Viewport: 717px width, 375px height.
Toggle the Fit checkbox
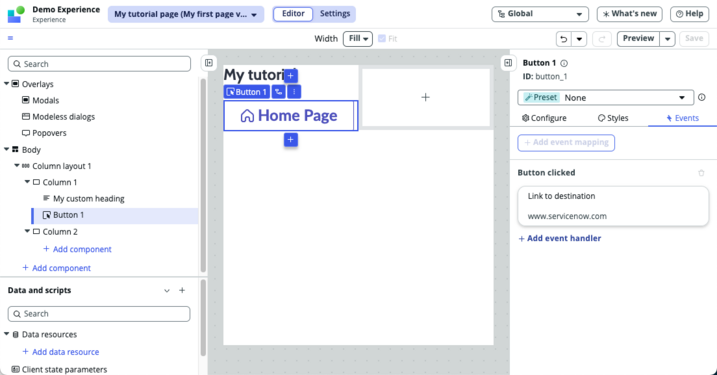coord(382,38)
